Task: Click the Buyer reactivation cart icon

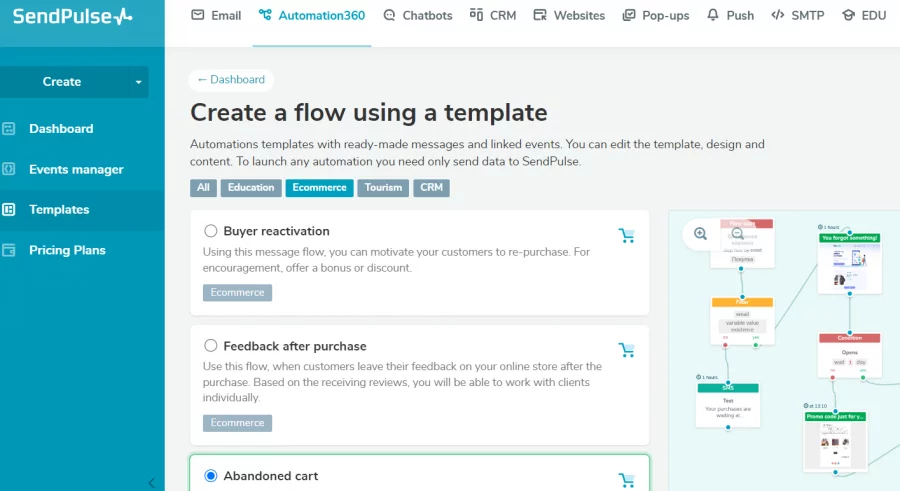Action: [627, 235]
